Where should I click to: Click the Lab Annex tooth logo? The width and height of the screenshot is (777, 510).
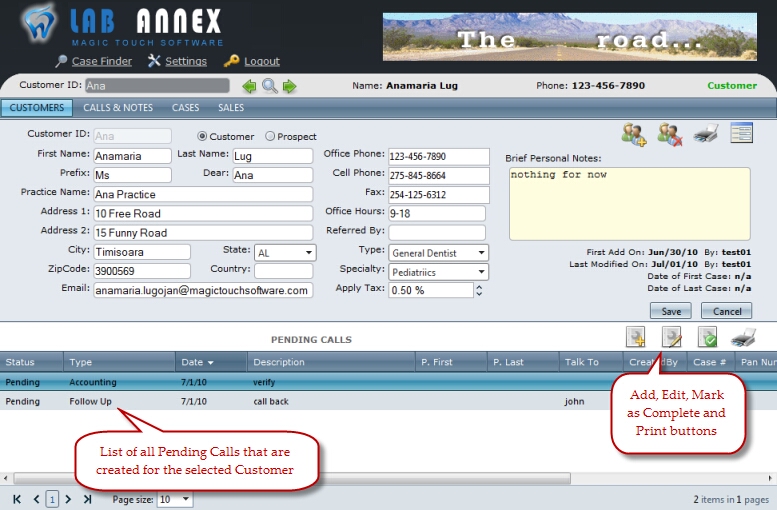pyautogui.click(x=39, y=23)
